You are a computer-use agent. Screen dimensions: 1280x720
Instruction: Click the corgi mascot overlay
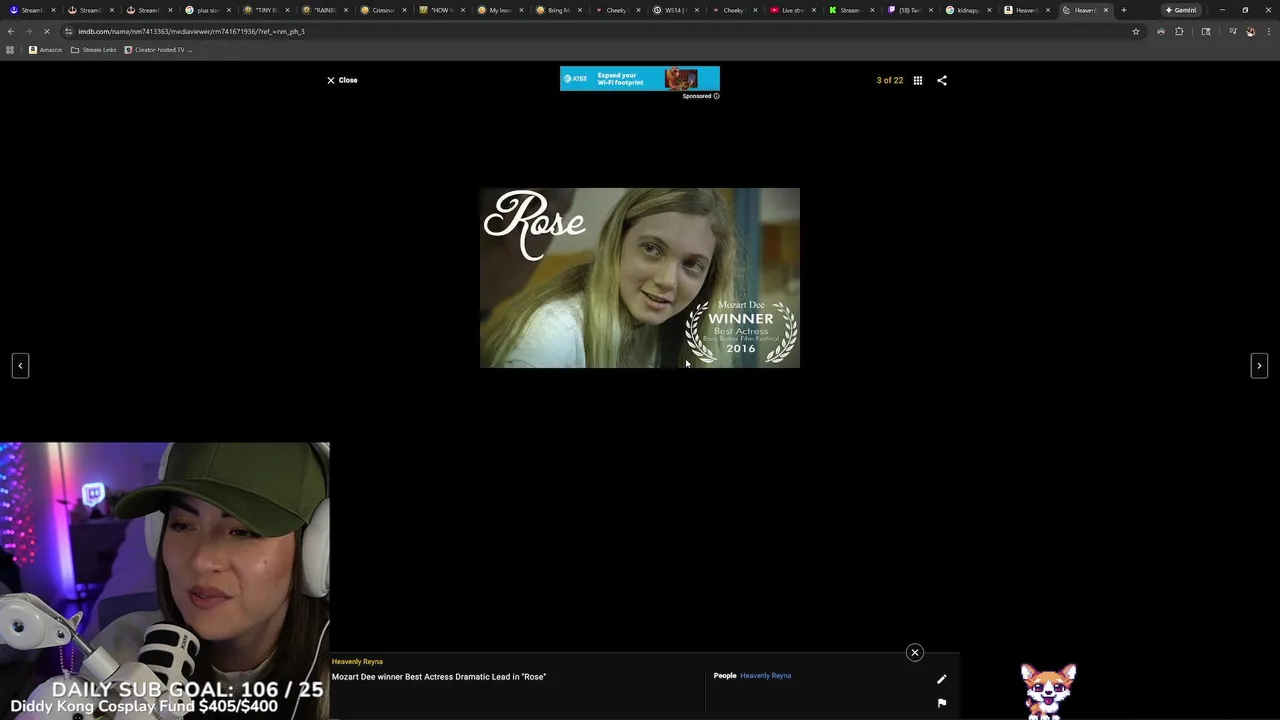point(1047,690)
